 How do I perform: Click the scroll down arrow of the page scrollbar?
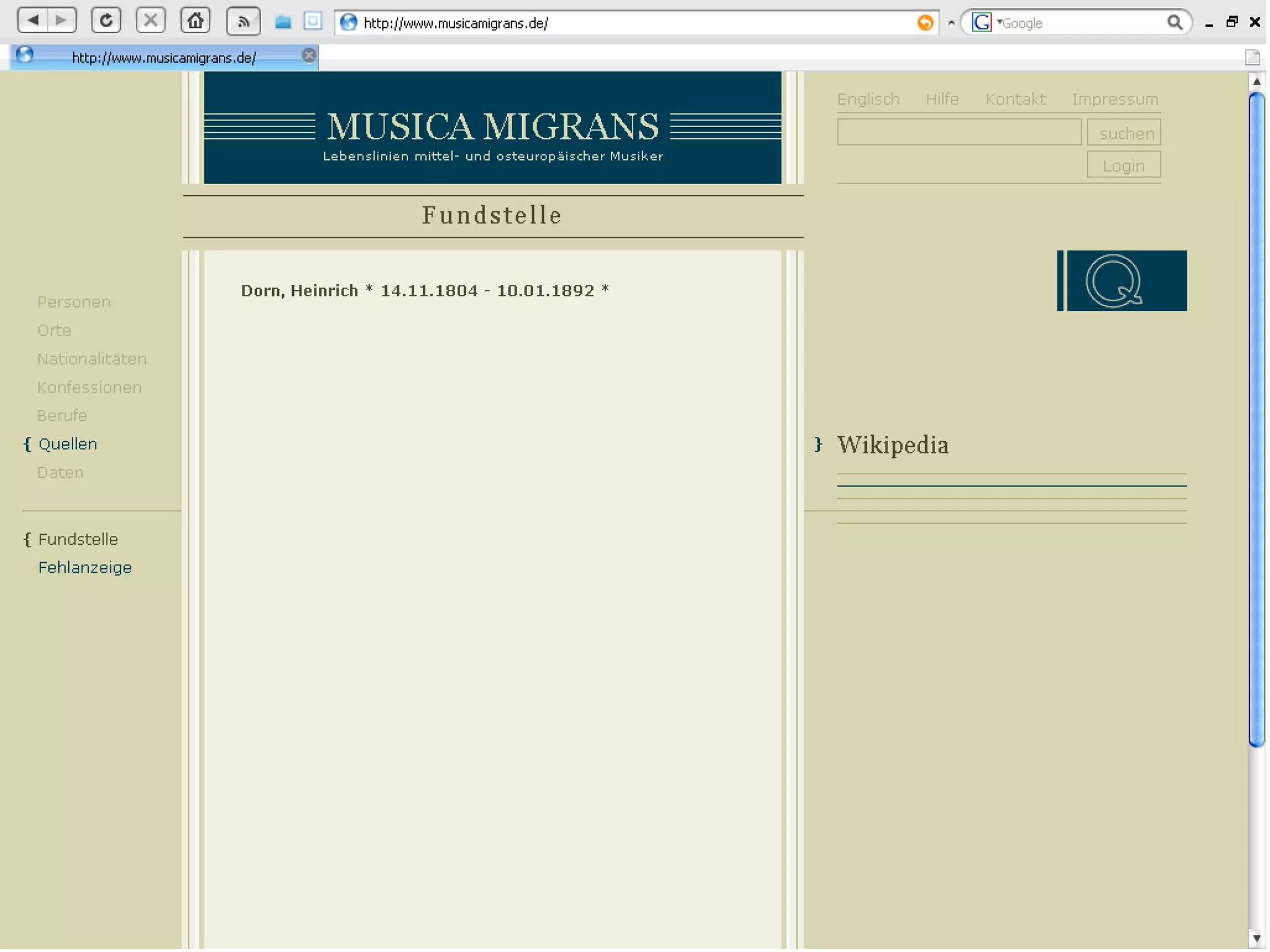1256,938
